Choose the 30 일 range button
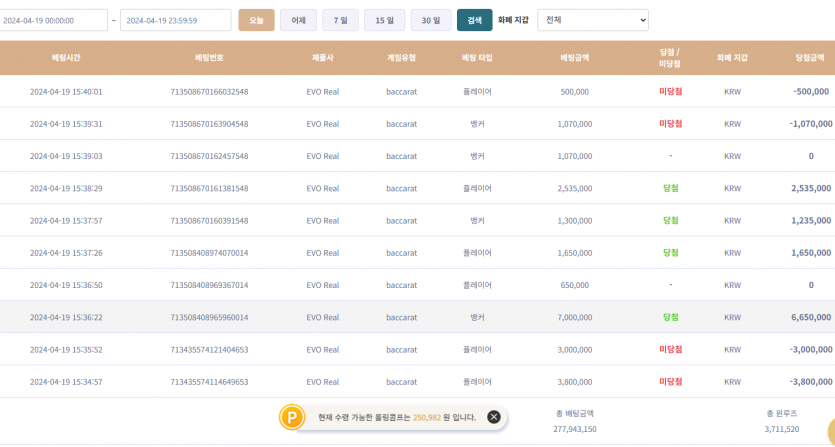 430,20
